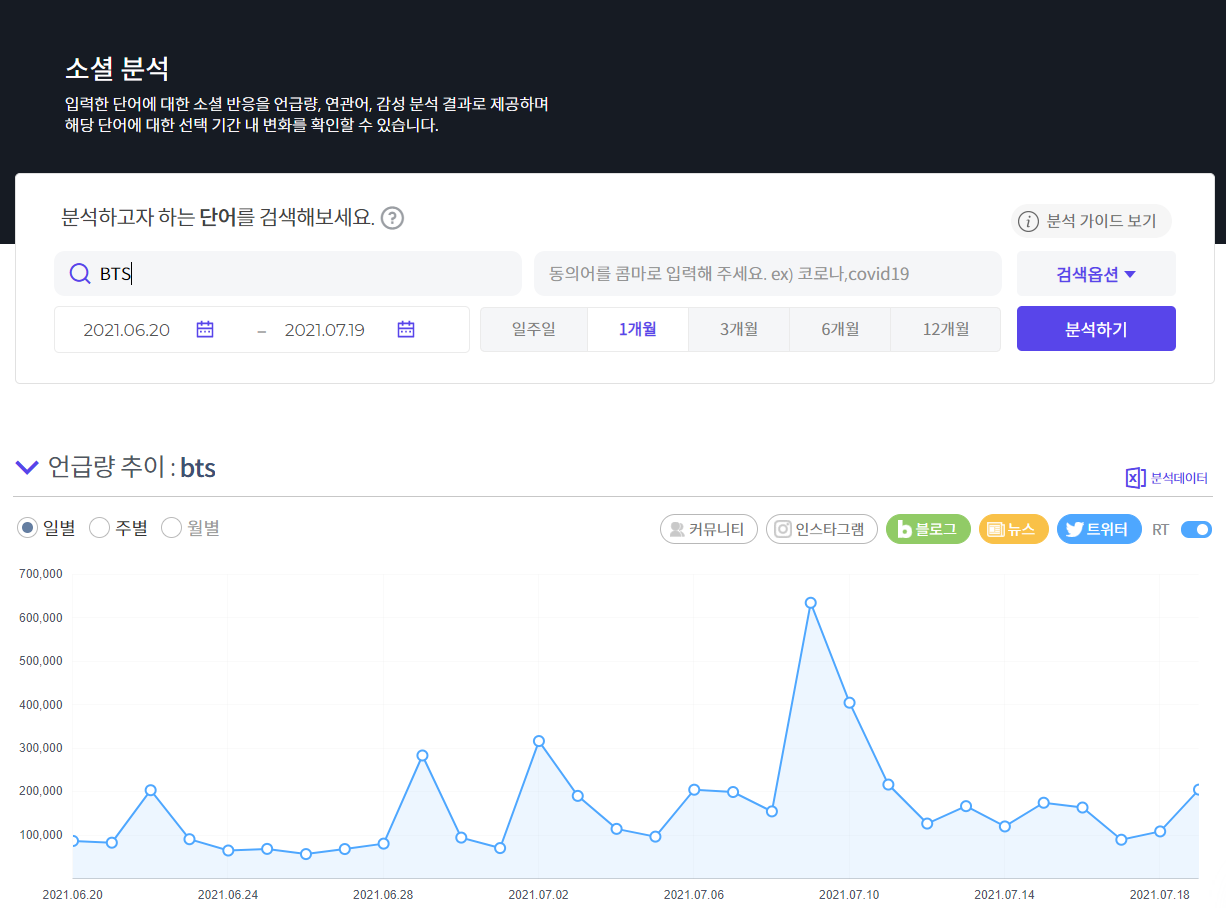
Task: Click the 300,000 y-axis label
Action: 41,748
